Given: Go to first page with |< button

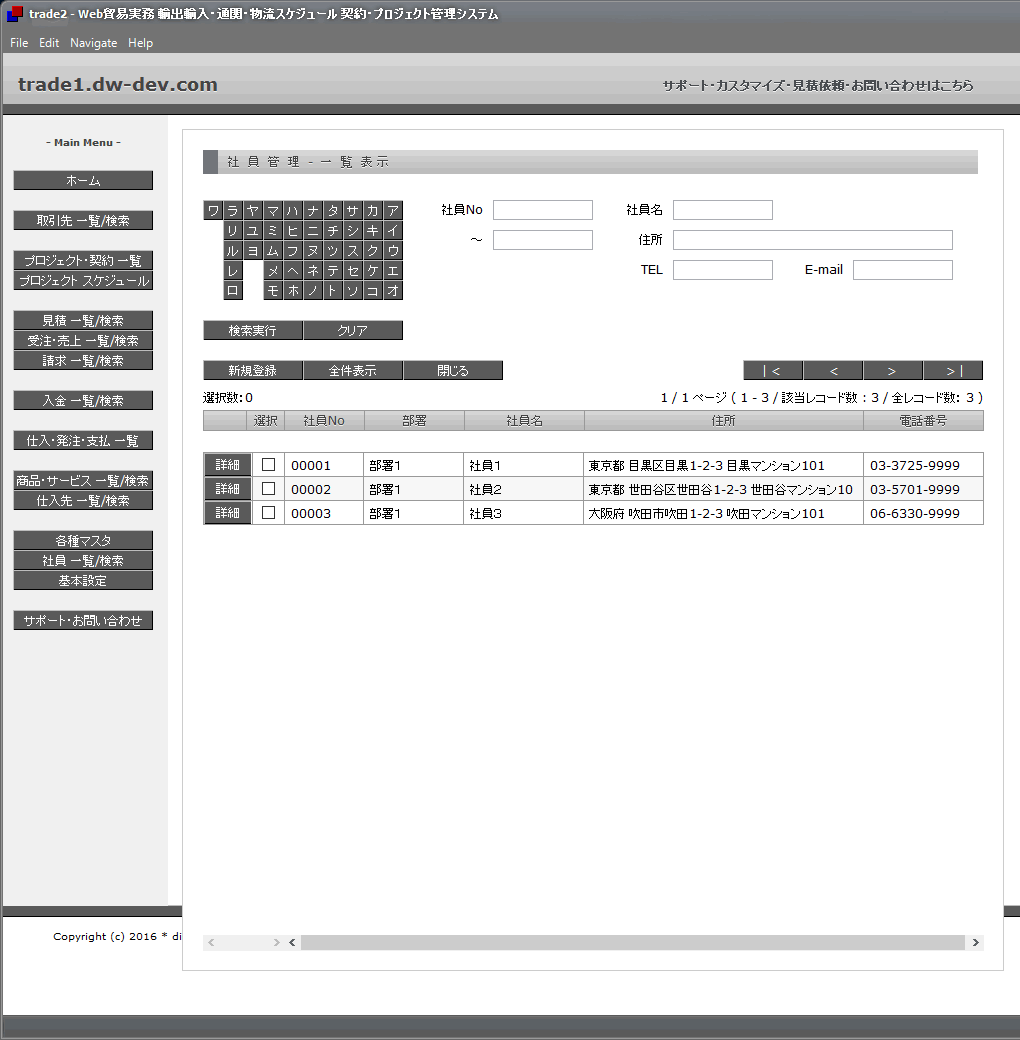Looking at the screenshot, I should coord(773,370).
